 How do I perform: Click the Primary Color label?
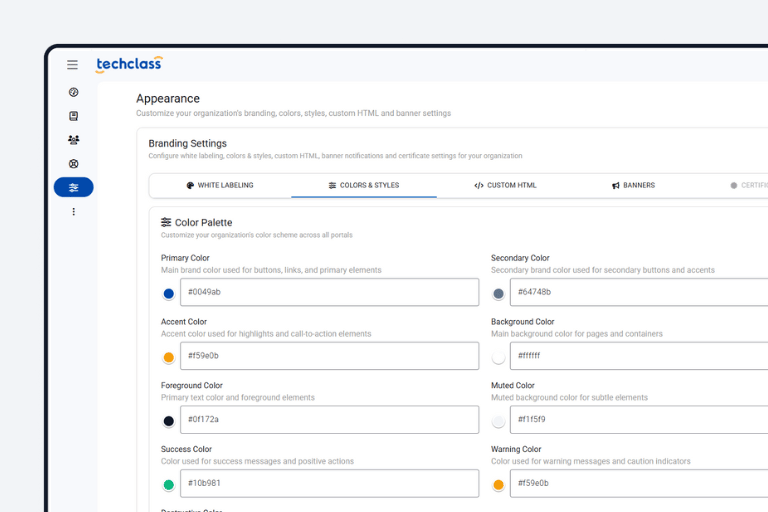[185, 258]
